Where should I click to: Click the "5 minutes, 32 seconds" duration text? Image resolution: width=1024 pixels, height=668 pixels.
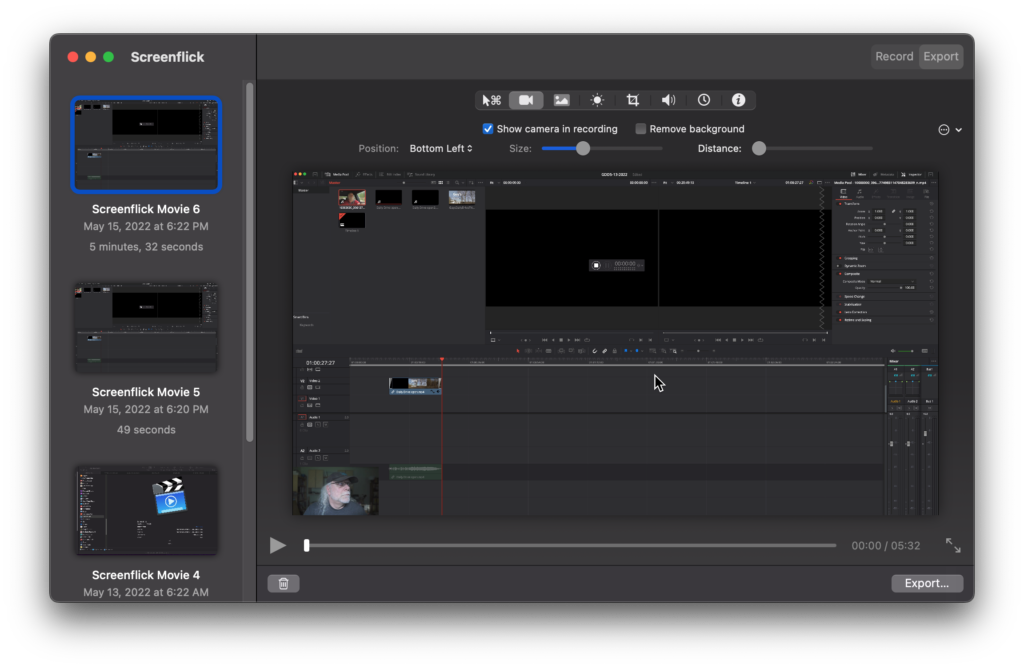point(146,247)
